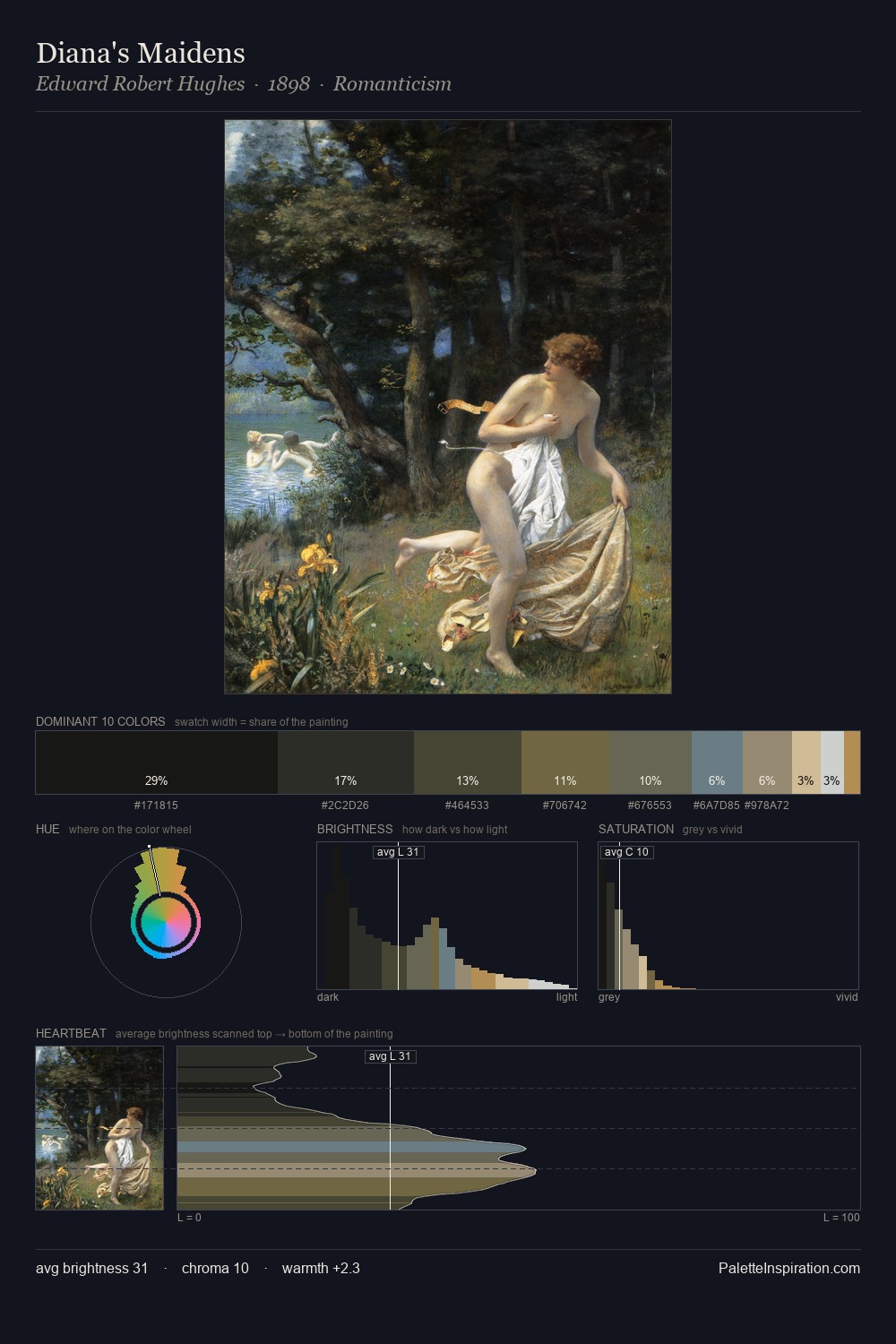Choose the #706742 swatch with 11%

565,762
